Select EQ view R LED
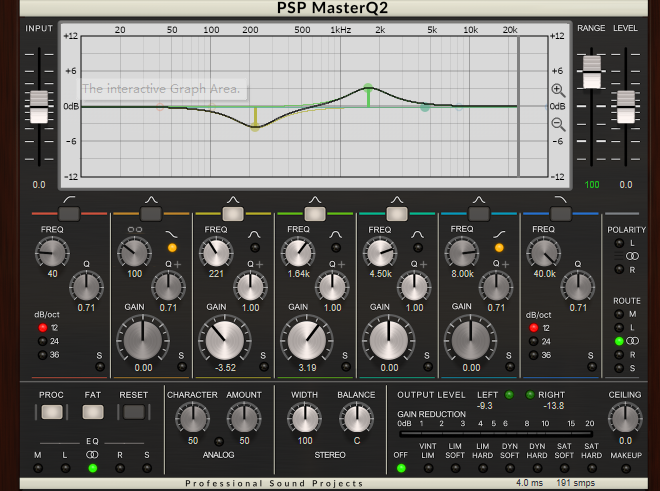The image size is (660, 491). 120,468
